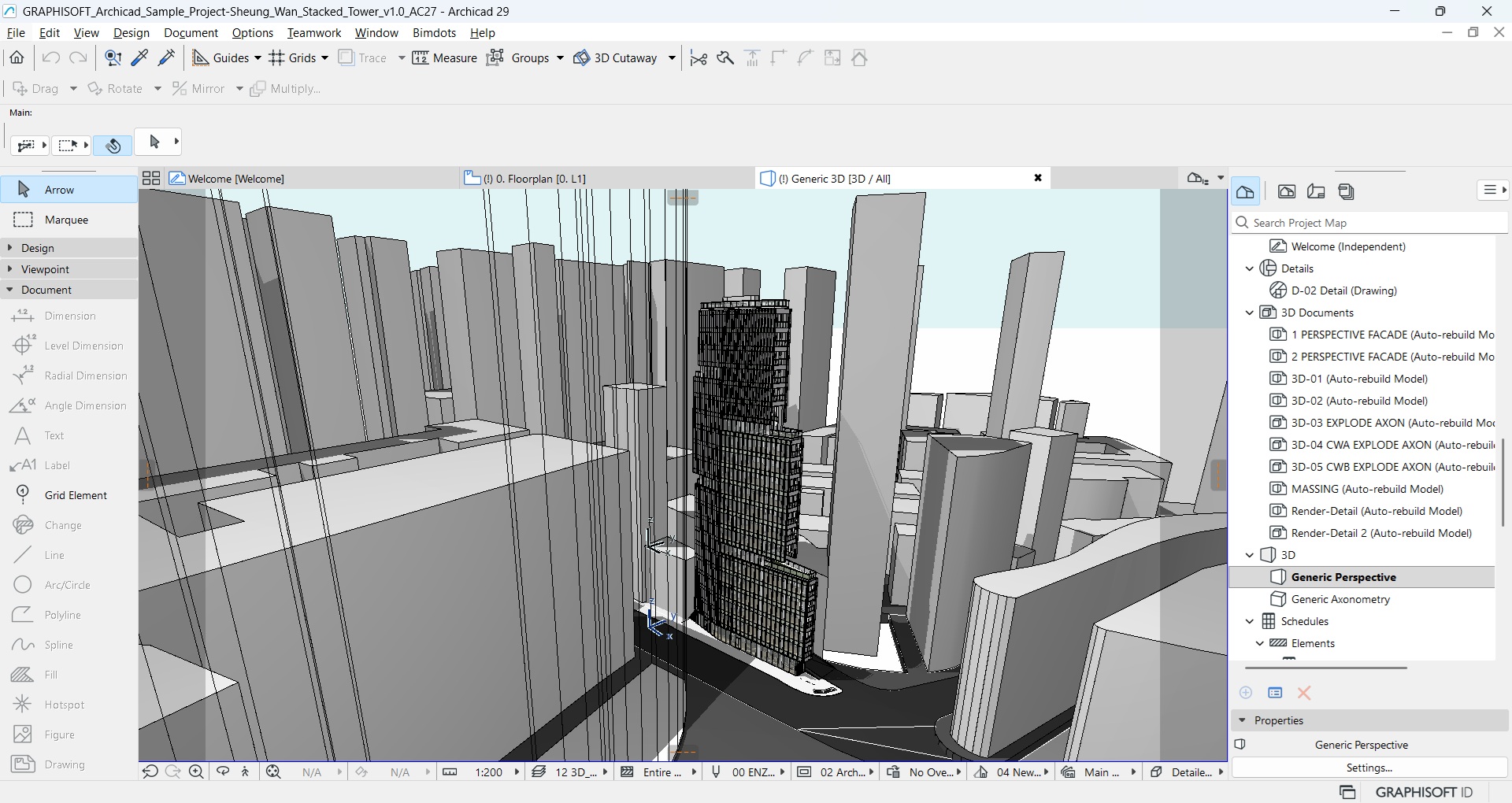This screenshot has width=1512, height=803.
Task: Switch to the 0. Floorplan tab
Action: 534,179
